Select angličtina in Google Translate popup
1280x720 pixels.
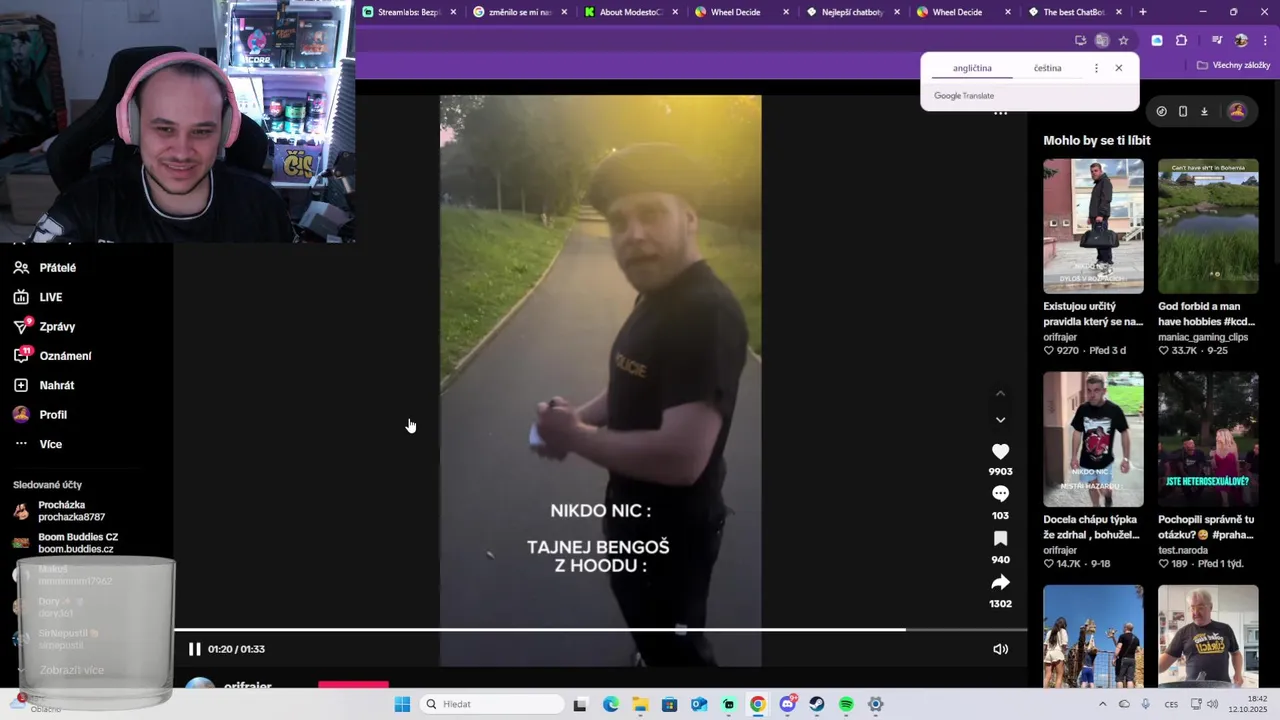pyautogui.click(x=972, y=68)
